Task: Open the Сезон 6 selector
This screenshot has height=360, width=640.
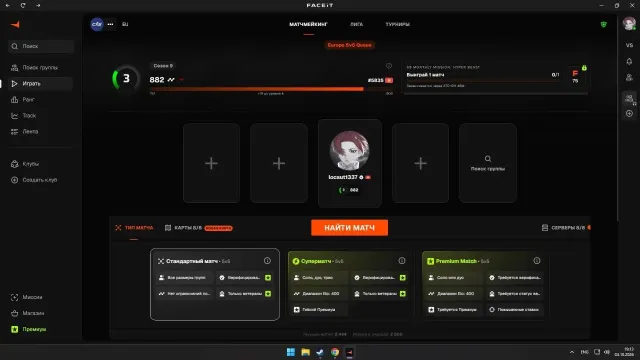Action: tap(163, 66)
